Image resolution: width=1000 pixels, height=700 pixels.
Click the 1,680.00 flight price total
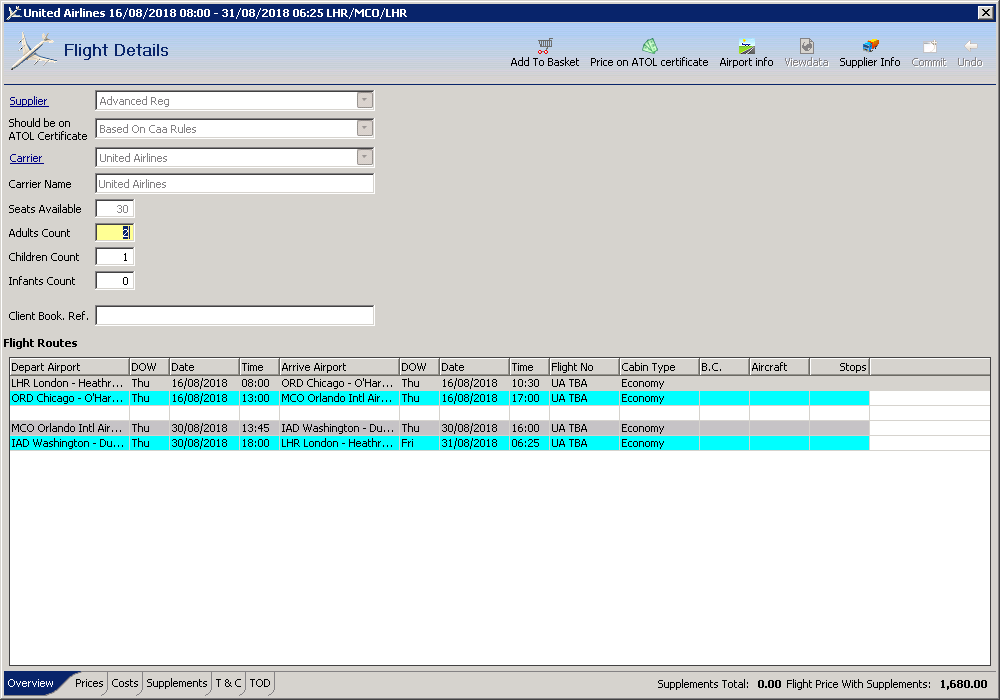point(963,684)
